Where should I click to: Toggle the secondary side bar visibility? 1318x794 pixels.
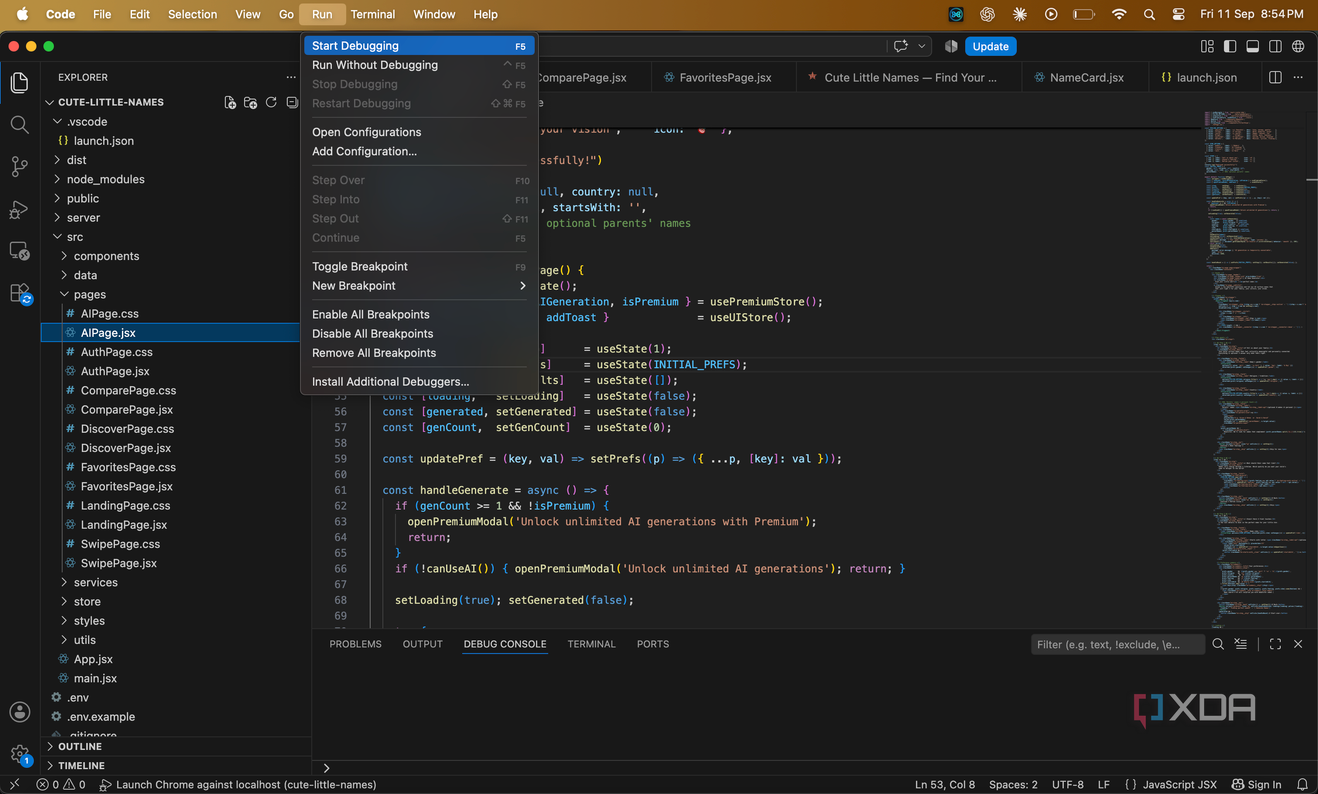tap(1275, 46)
